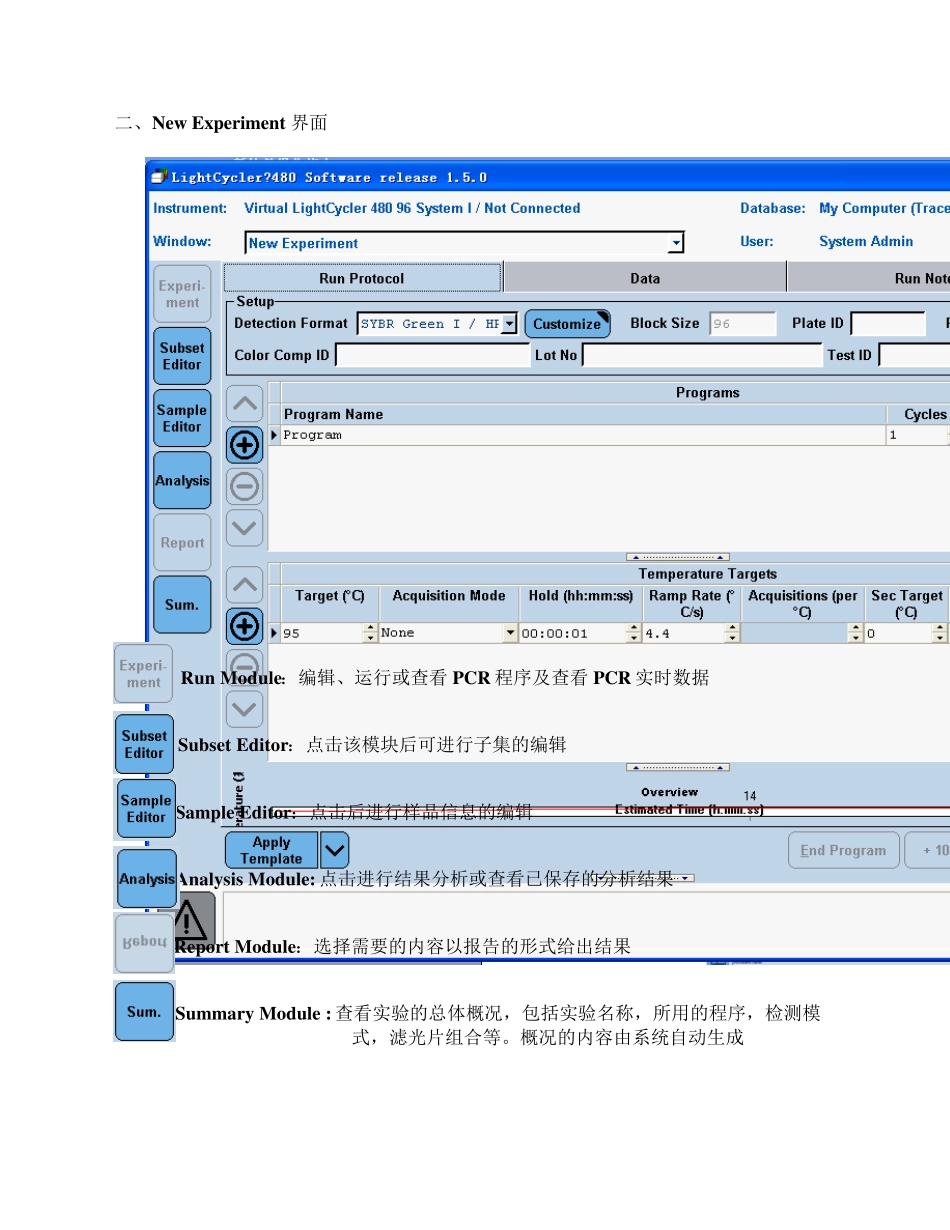The image size is (950, 1230).
Task: Click the Color Comp ID field
Action: 432,355
